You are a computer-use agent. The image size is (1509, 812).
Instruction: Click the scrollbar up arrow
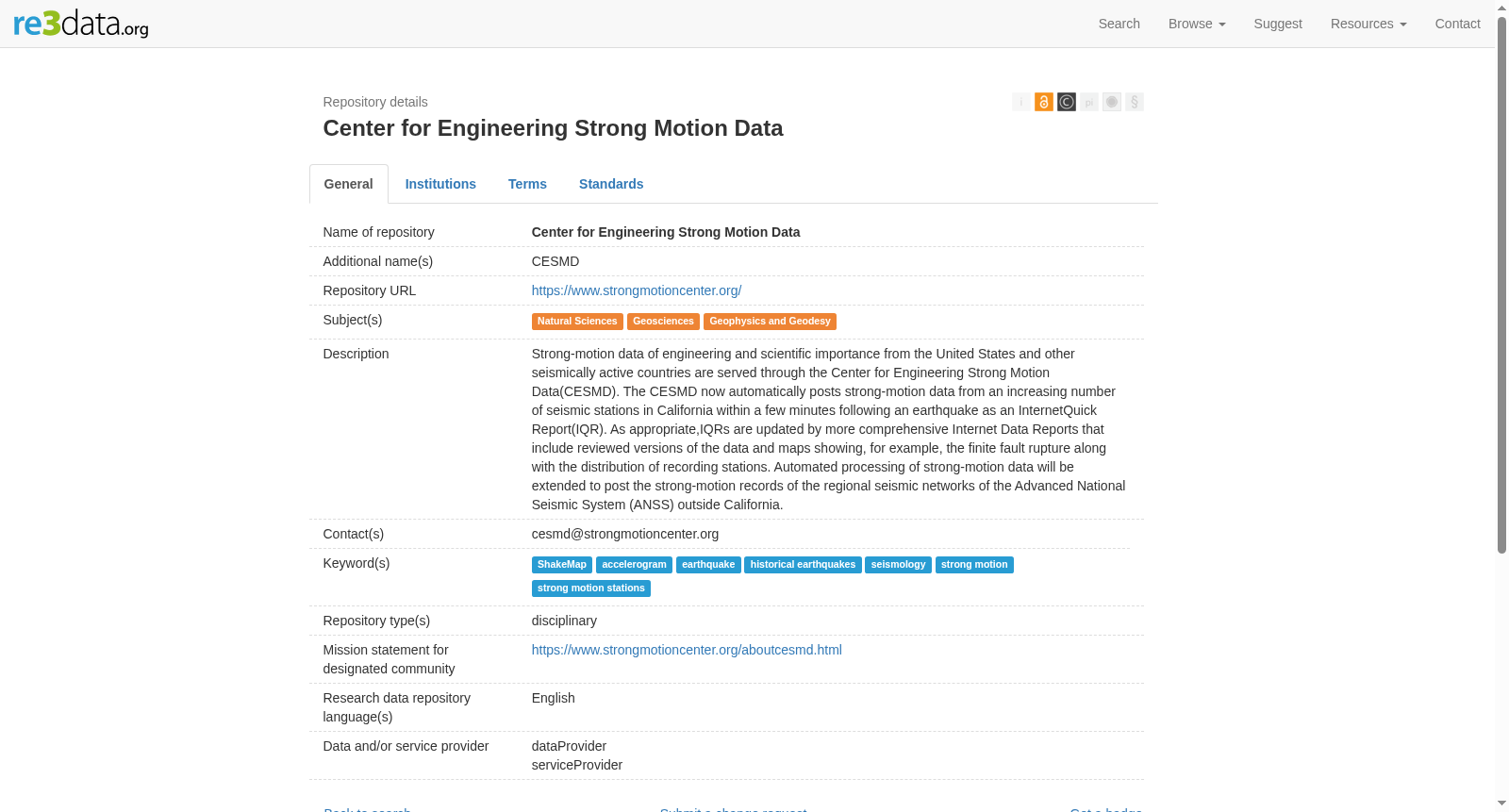pyautogui.click(x=1501, y=7)
